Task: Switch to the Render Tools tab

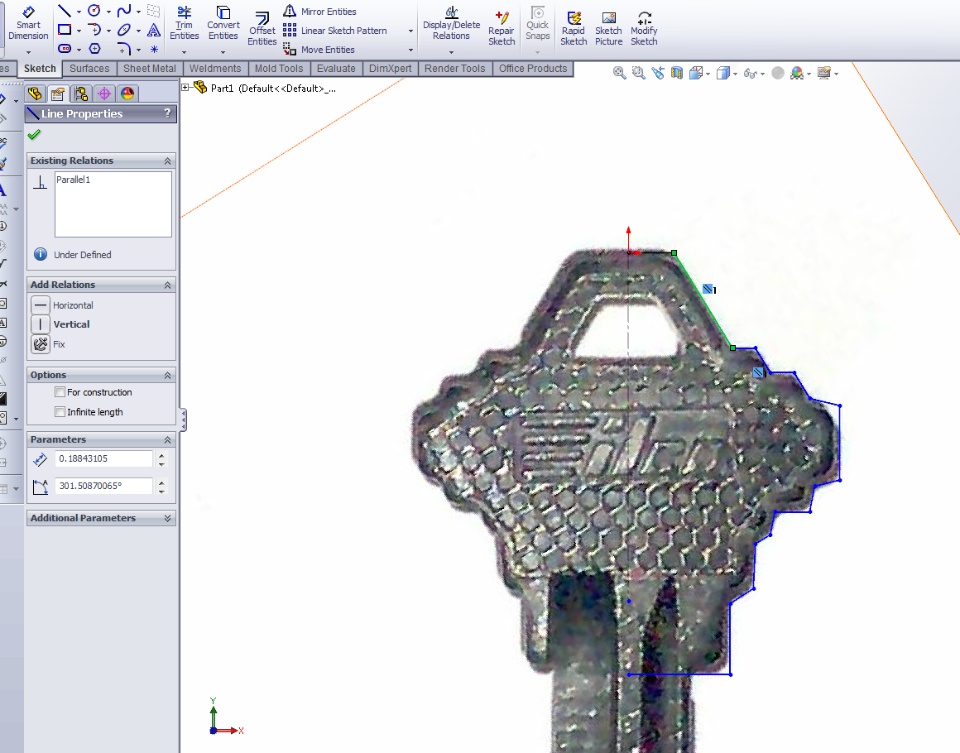Action: click(x=454, y=69)
